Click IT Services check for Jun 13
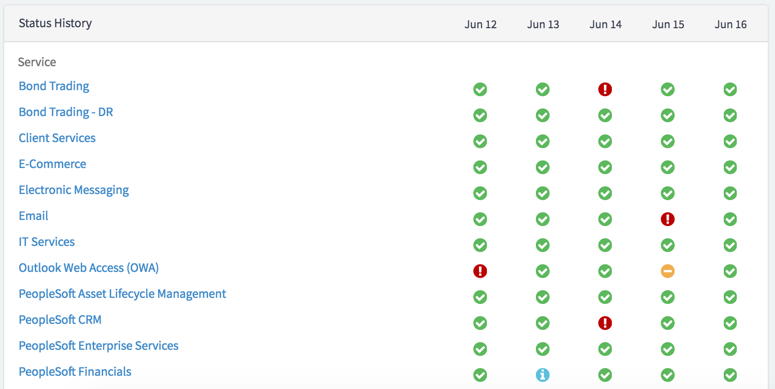 point(543,245)
